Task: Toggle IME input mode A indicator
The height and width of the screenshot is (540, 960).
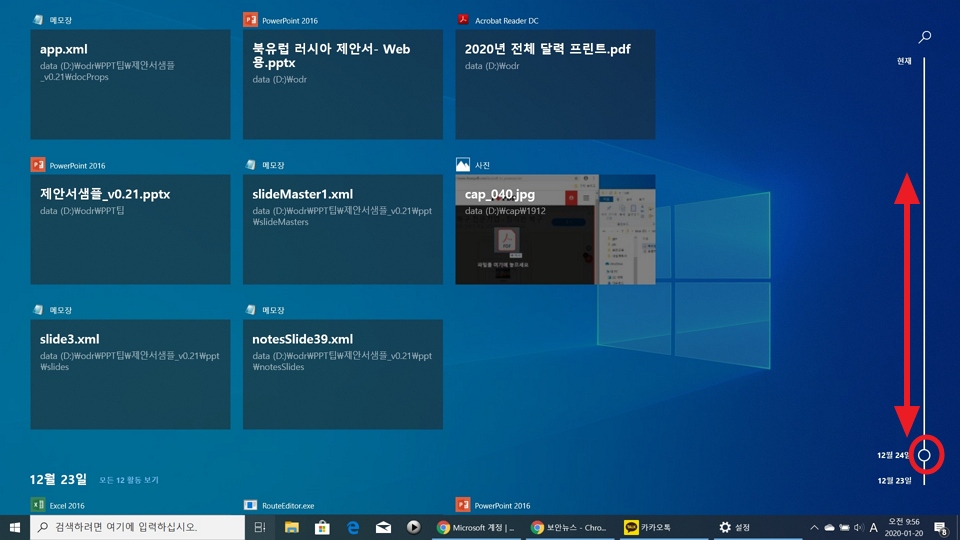Action: pos(874,527)
